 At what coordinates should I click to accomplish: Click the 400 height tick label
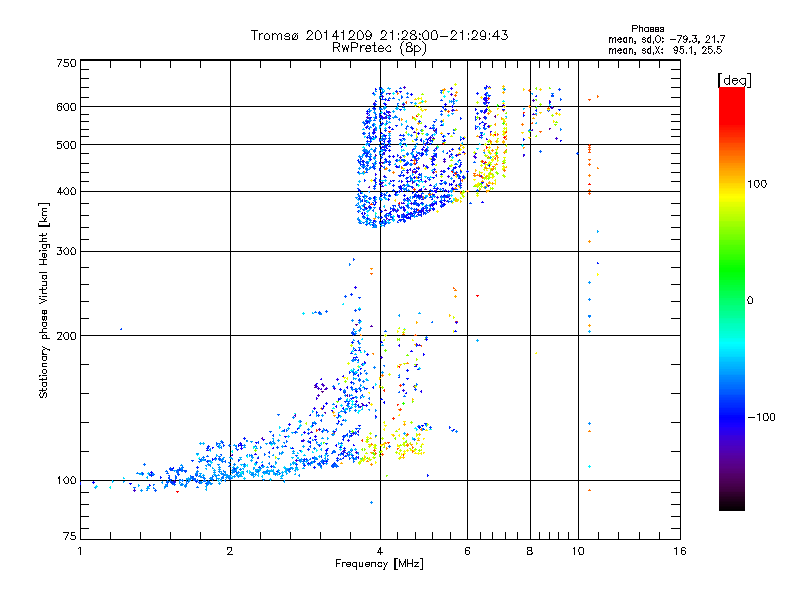pos(67,191)
